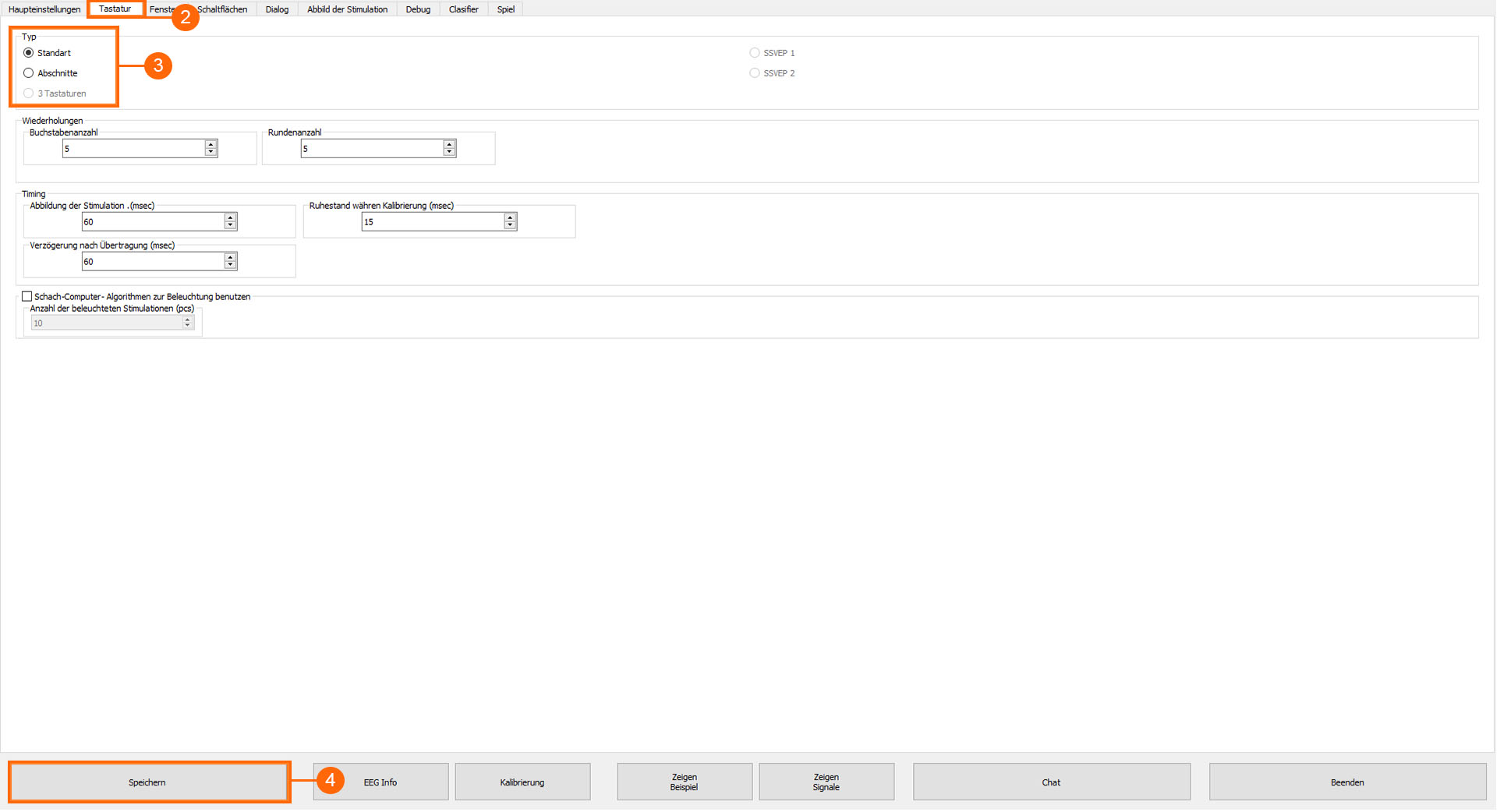
Task: Decrease Rundenanzahl with down arrow
Action: (449, 152)
